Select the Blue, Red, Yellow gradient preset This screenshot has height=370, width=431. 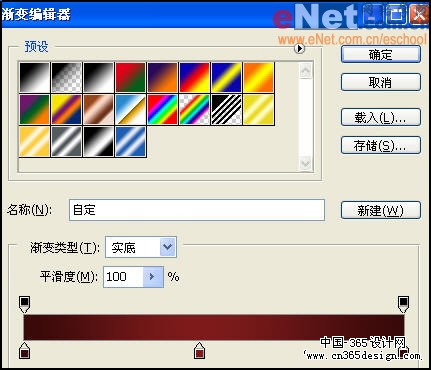tap(194, 77)
